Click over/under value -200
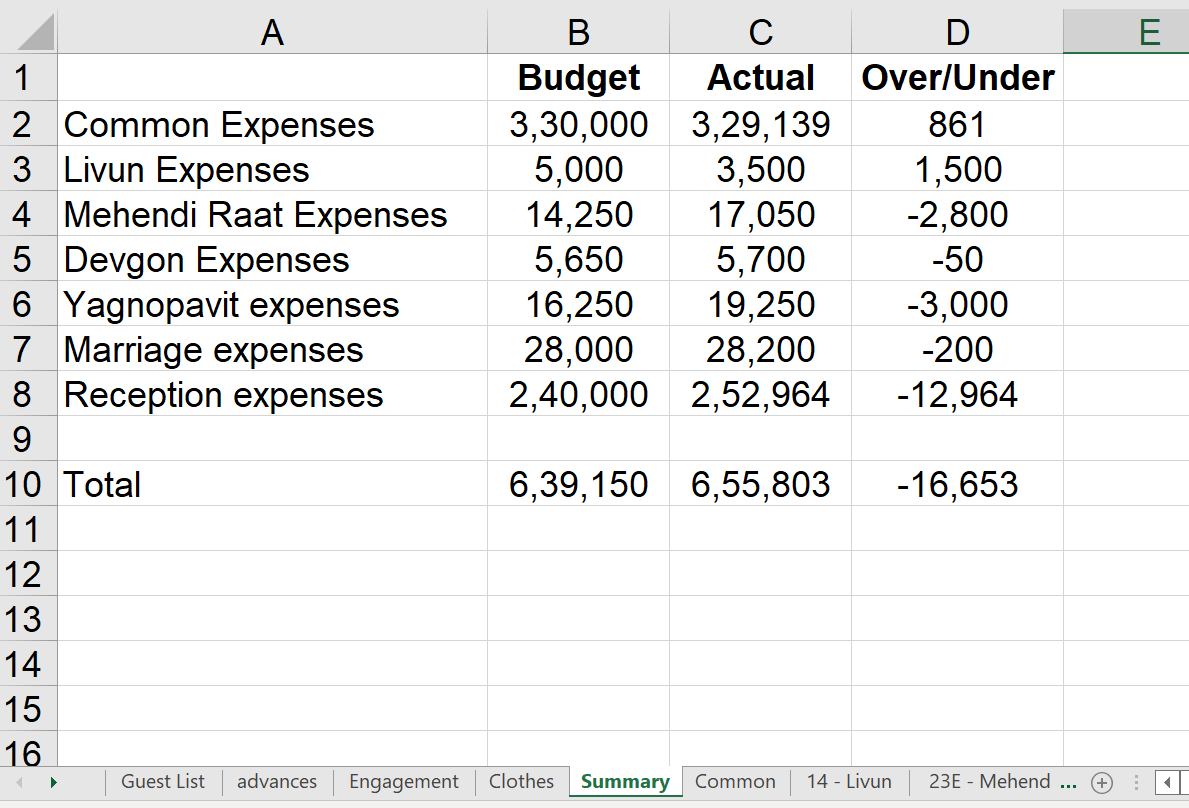 958,349
